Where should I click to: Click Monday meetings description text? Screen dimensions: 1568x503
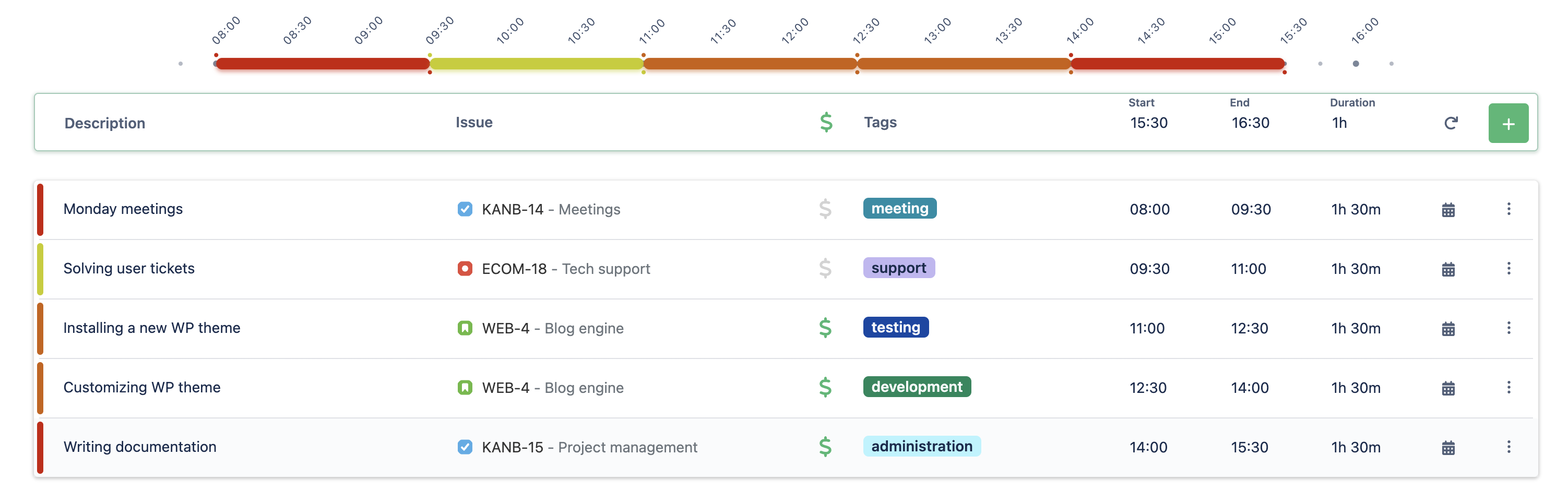click(x=123, y=209)
